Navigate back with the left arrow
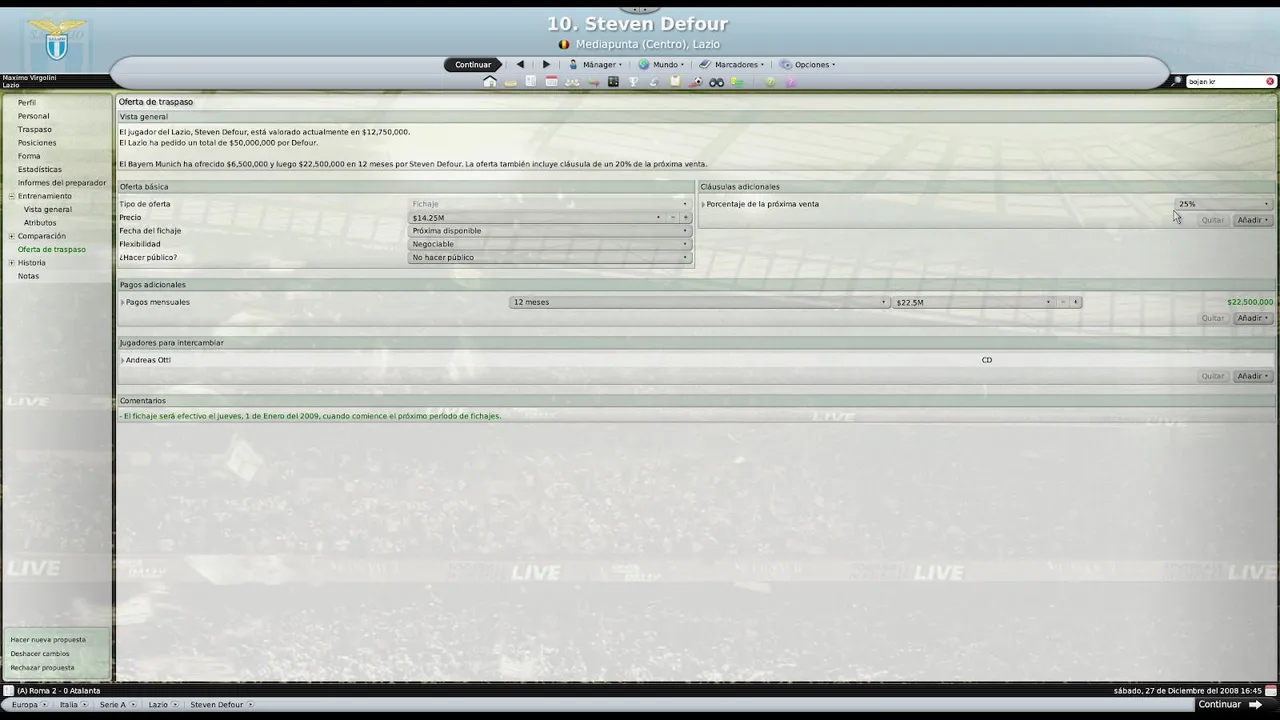The height and width of the screenshot is (720, 1280). (520, 64)
